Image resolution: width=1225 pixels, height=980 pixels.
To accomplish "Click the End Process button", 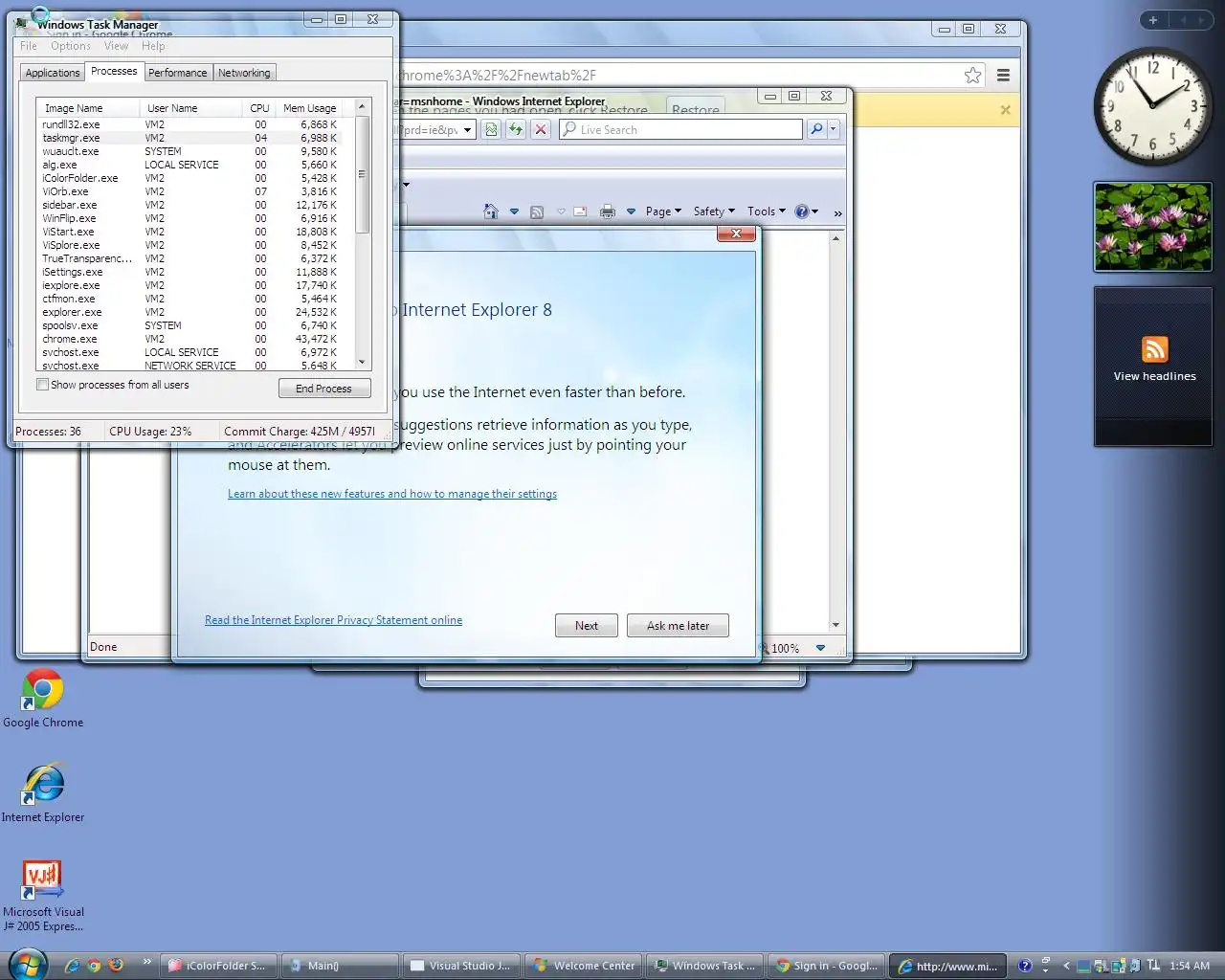I will tap(324, 389).
